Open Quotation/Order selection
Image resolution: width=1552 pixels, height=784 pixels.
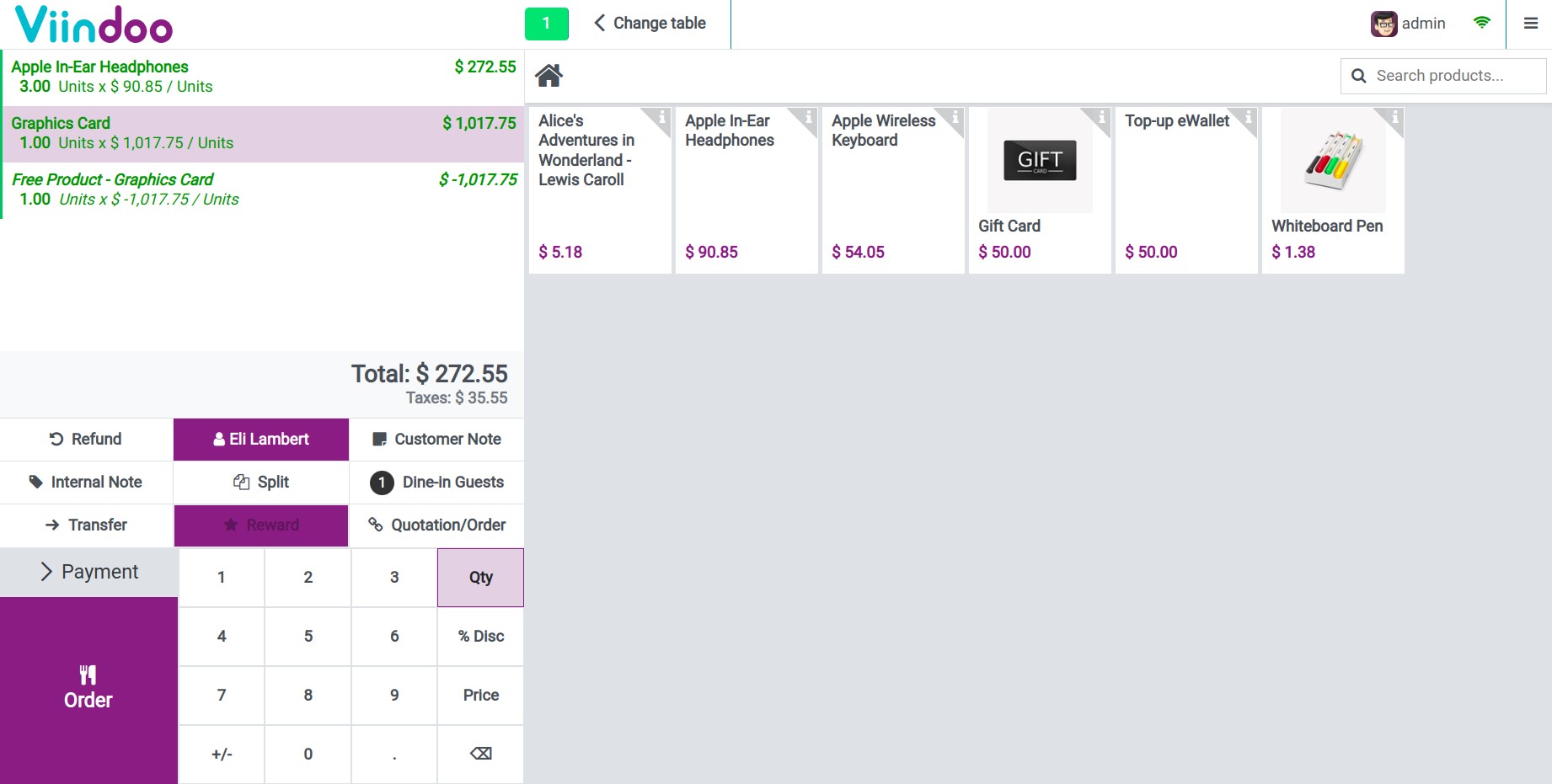point(436,525)
